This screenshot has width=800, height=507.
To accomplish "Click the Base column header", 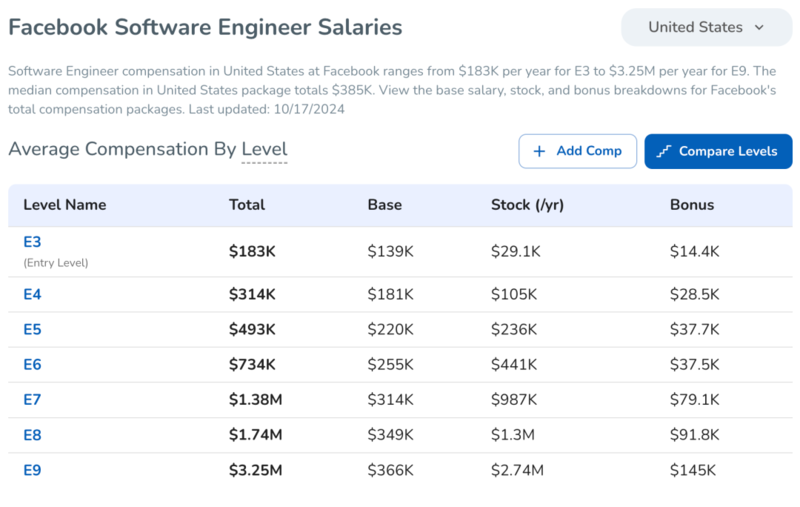I will 385,205.
